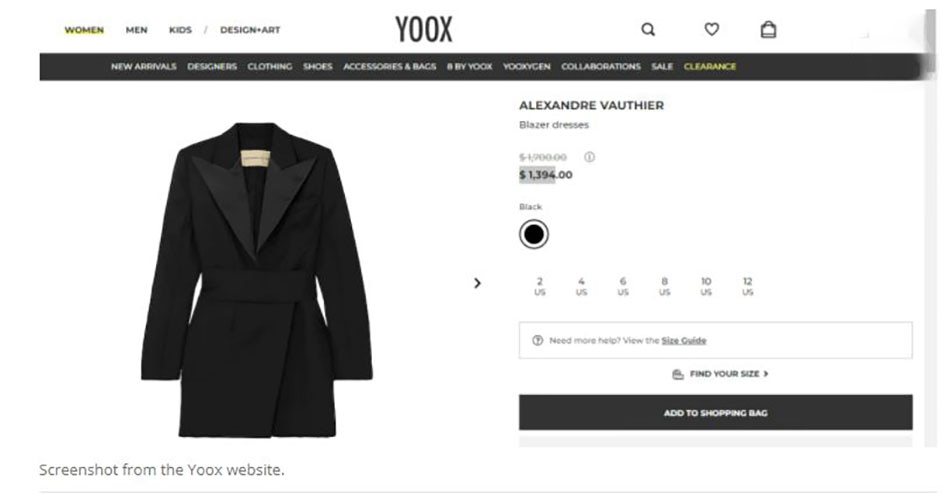Open the Size Guide link

[x=684, y=341]
